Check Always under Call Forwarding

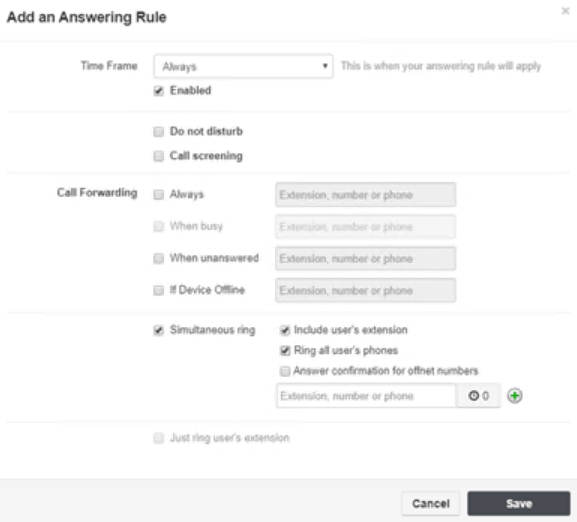[x=159, y=195]
